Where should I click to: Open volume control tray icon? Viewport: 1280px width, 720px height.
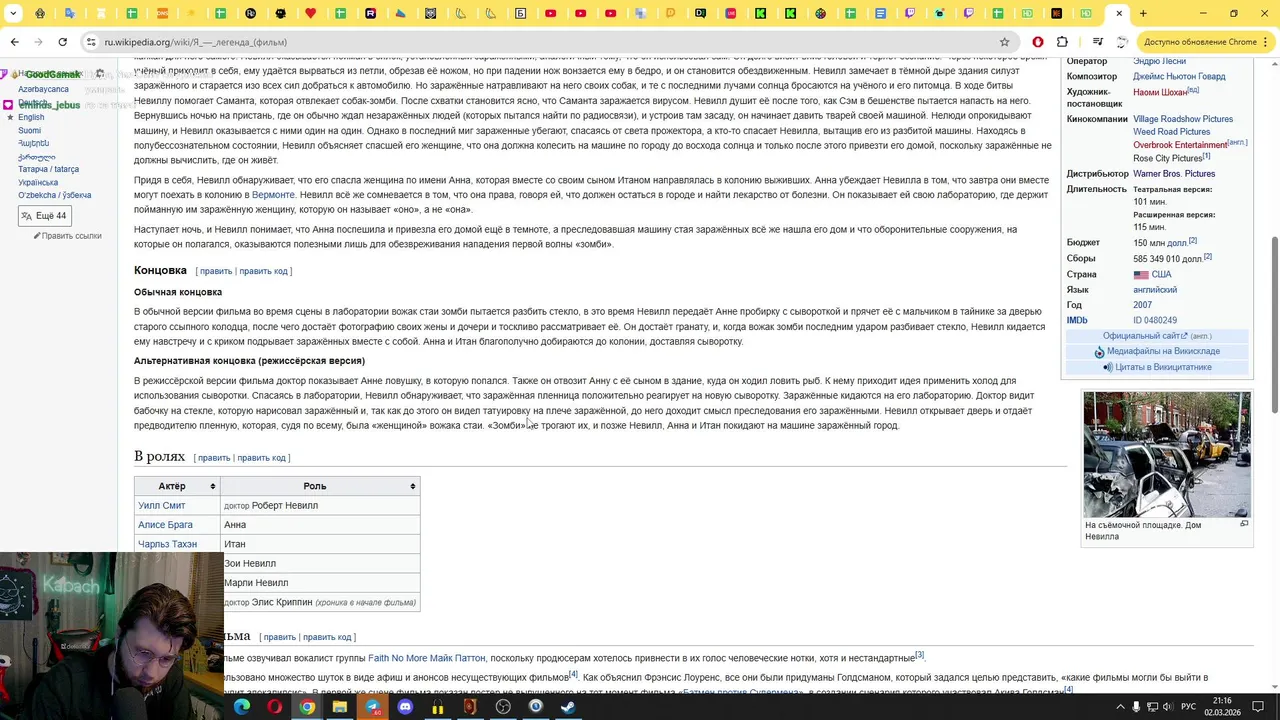[x=1168, y=707]
